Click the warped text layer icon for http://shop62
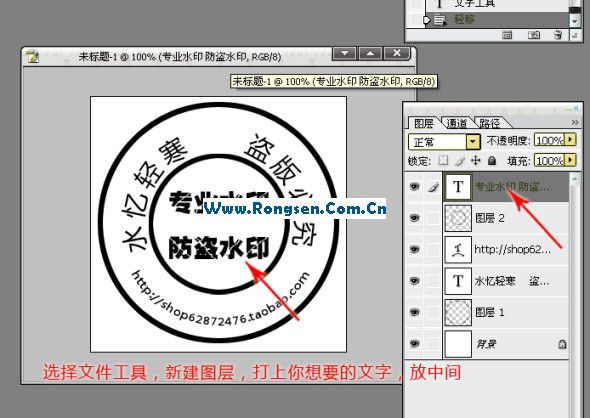This screenshot has height=418, width=590. [458, 249]
